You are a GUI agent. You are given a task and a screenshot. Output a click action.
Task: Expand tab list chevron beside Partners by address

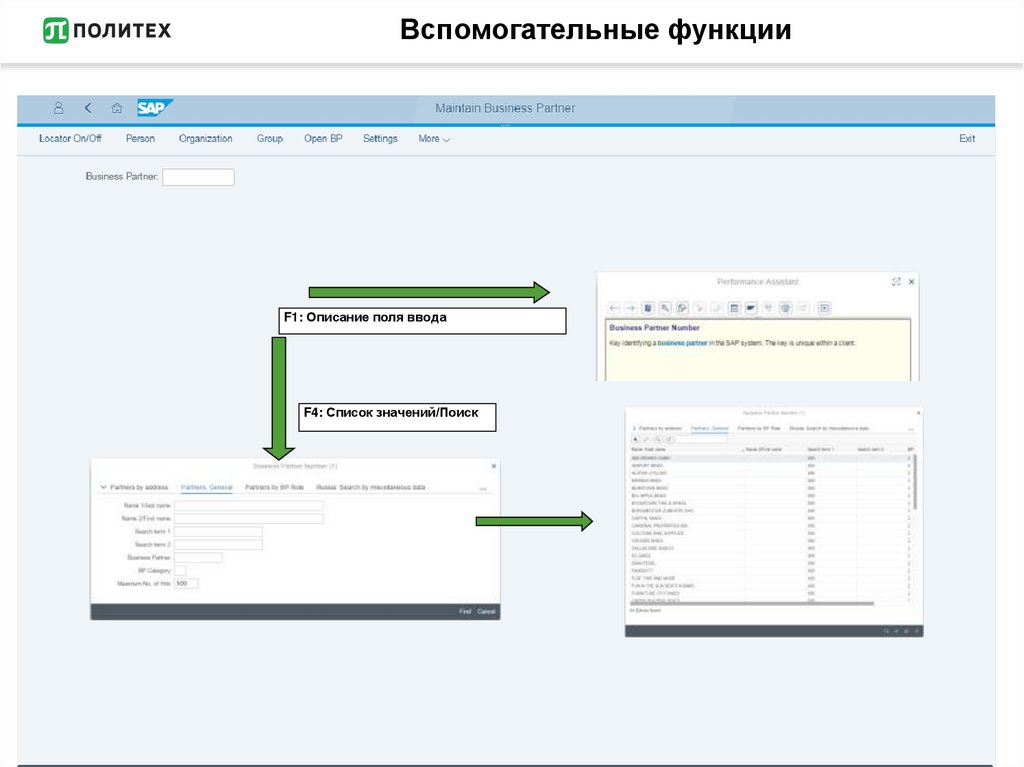103,488
